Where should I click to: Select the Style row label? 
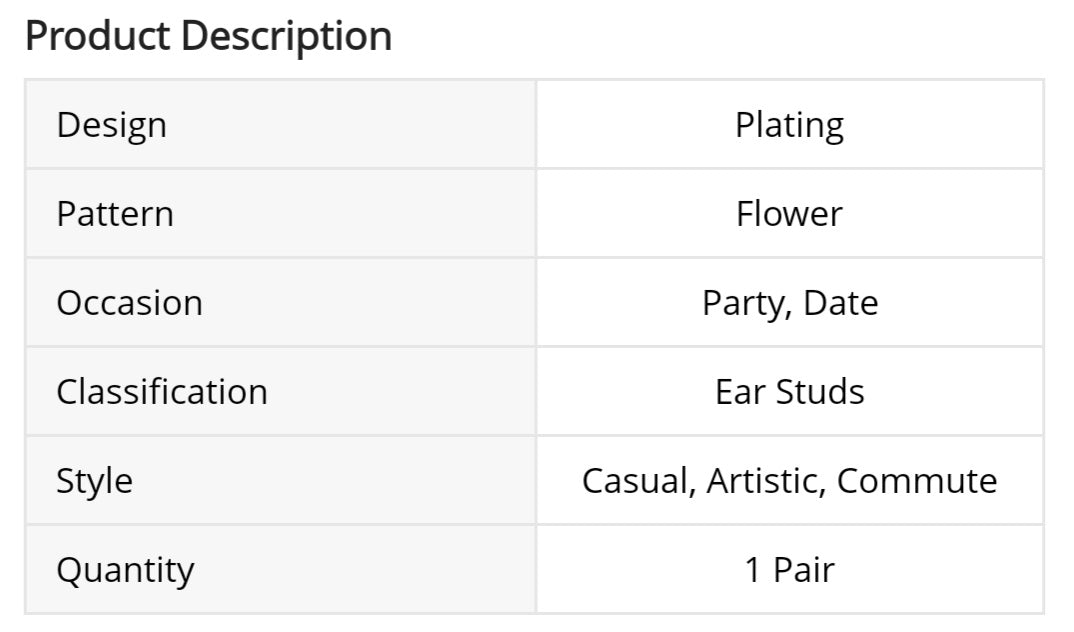click(94, 480)
